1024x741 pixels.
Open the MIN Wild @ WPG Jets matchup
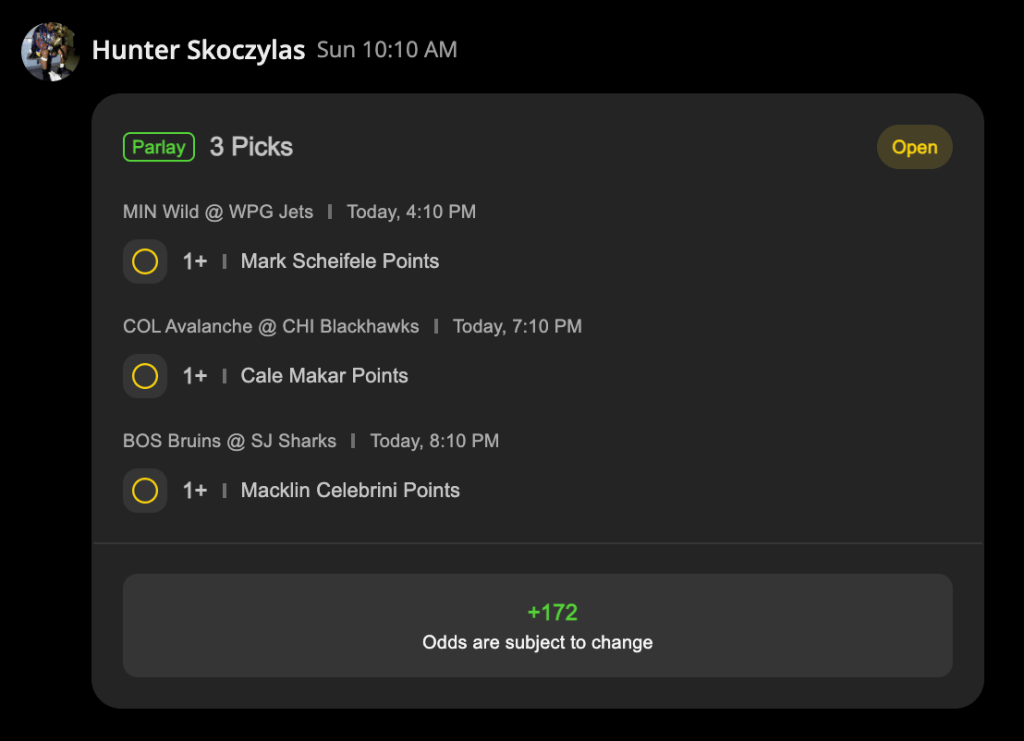pyautogui.click(x=218, y=212)
